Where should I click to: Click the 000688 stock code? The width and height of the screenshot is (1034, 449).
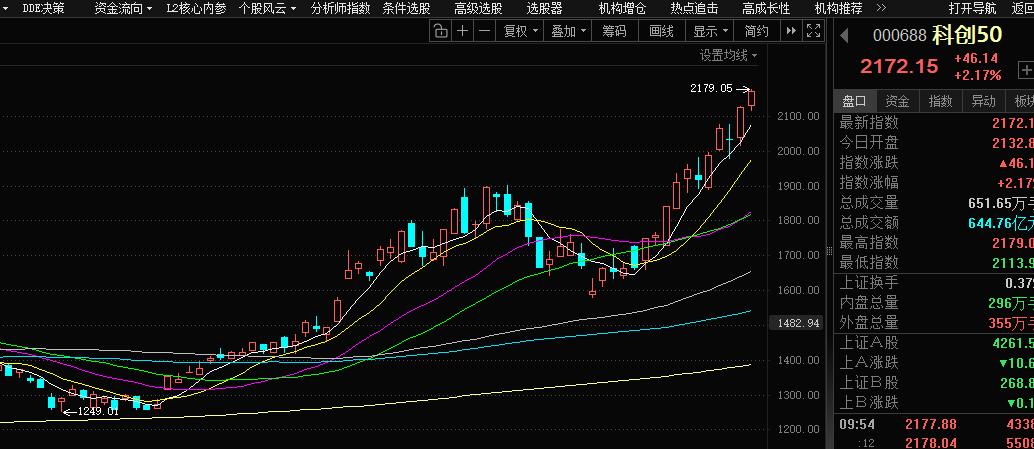[x=899, y=36]
